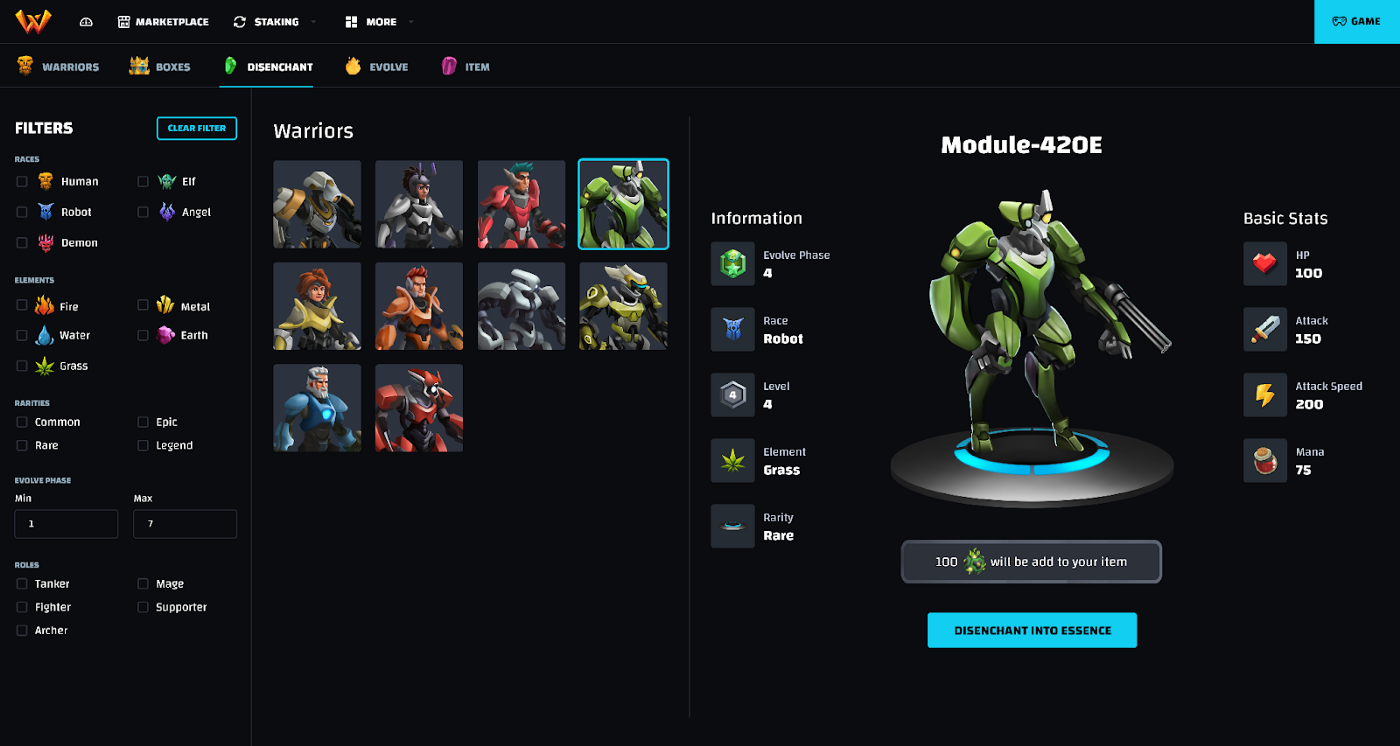Click the Mana potion icon

(1265, 461)
